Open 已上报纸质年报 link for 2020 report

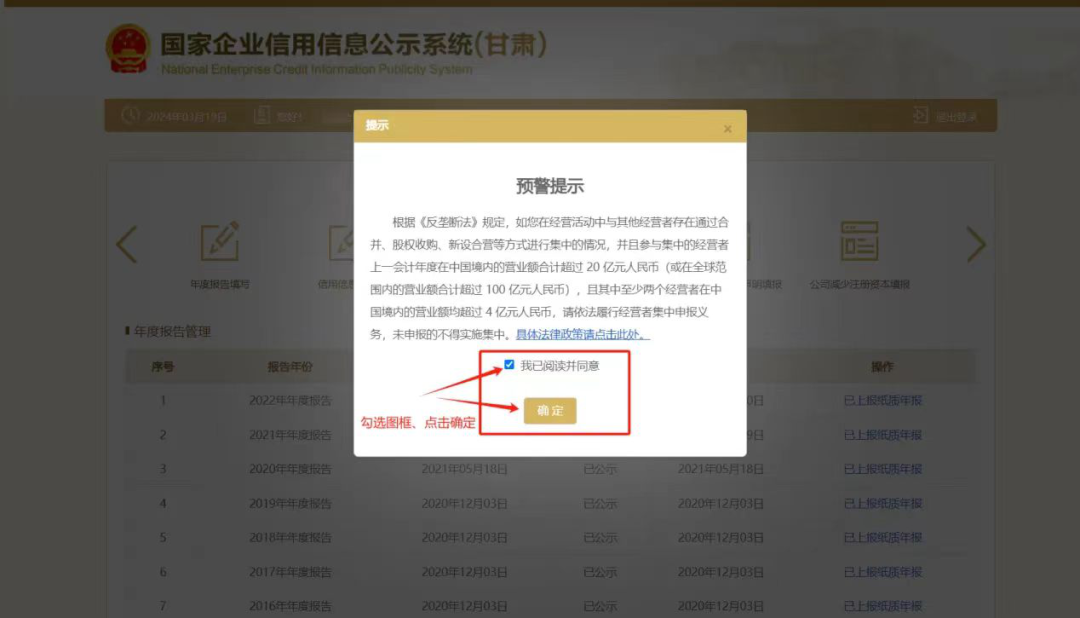coord(882,469)
